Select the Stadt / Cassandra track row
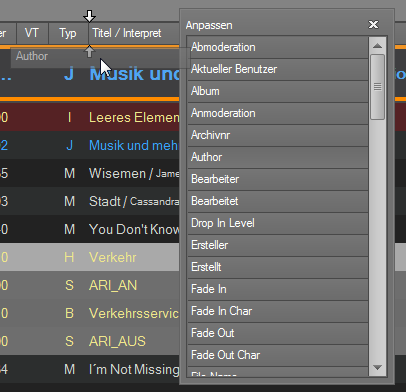The image size is (406, 392). click(x=90, y=201)
